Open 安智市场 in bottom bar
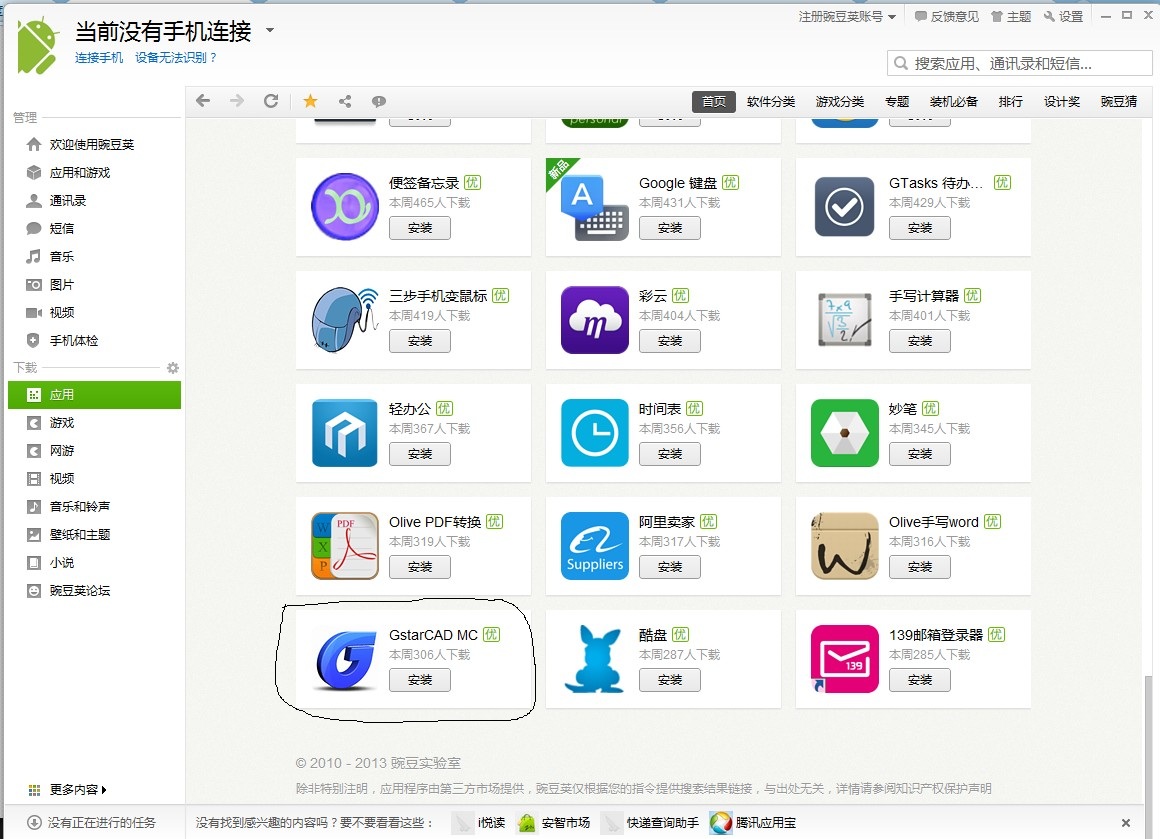 pyautogui.click(x=554, y=822)
